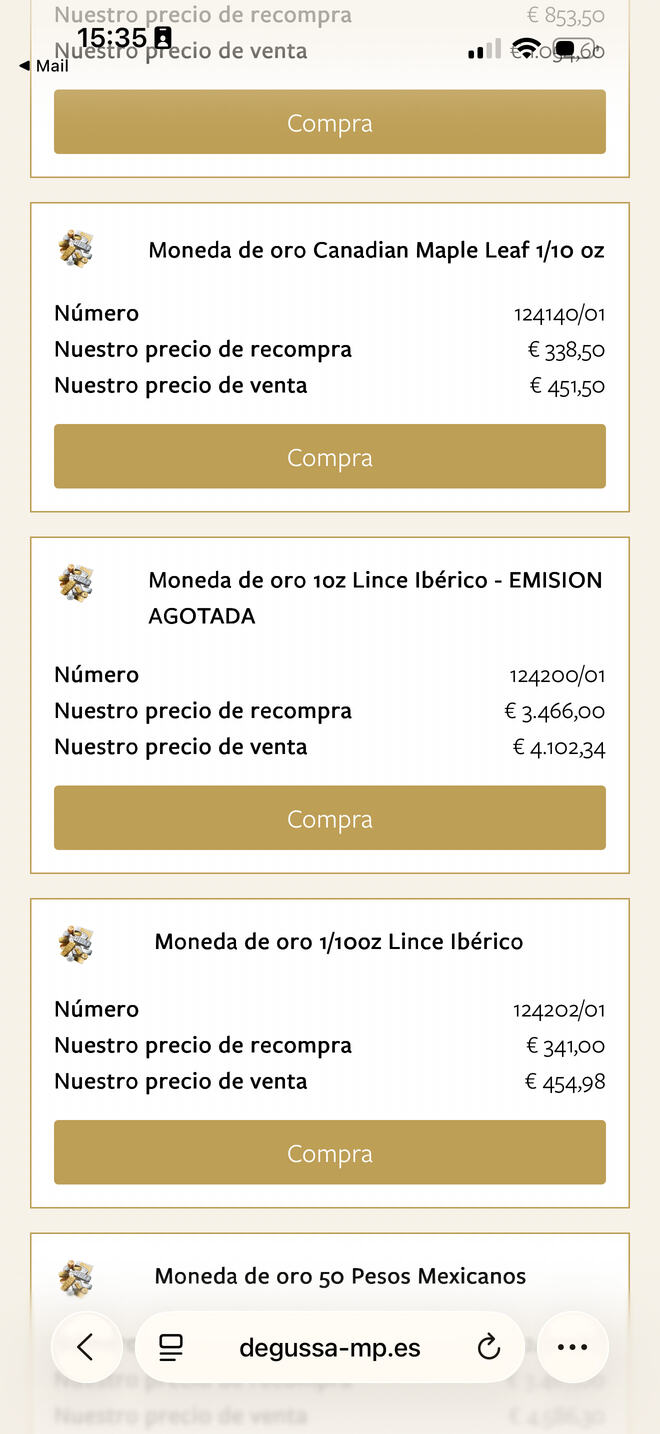Screen dimensions: 660x1434
Task: Open the browser more options menu
Action: (572, 1347)
